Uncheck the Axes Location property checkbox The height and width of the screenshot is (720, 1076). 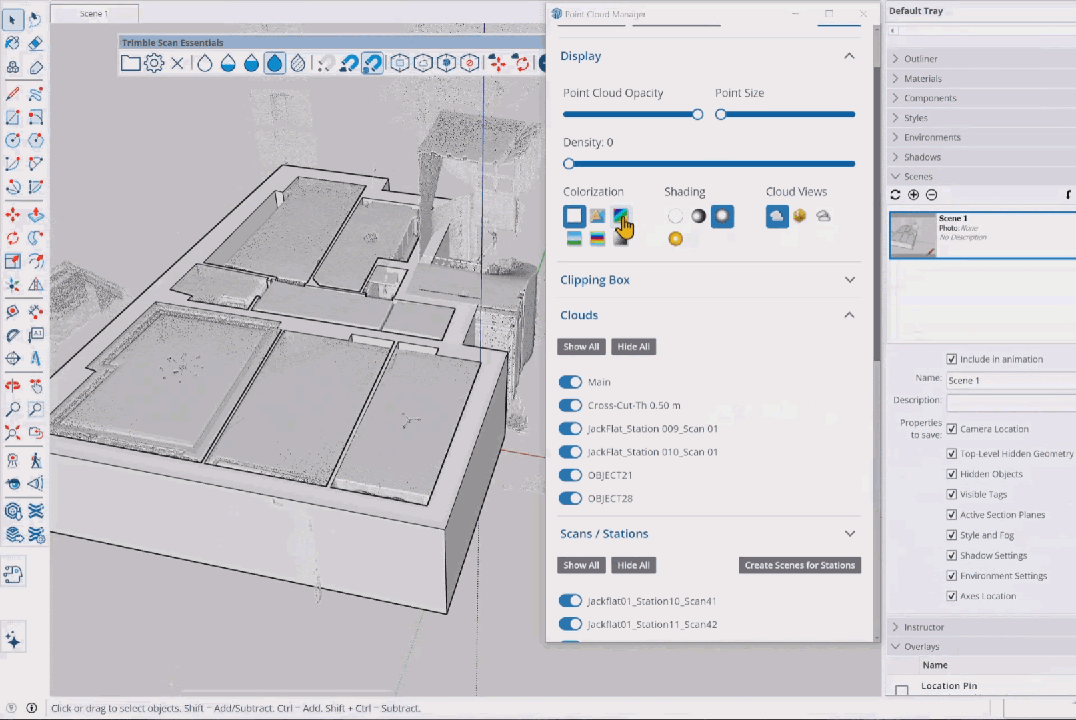click(951, 596)
